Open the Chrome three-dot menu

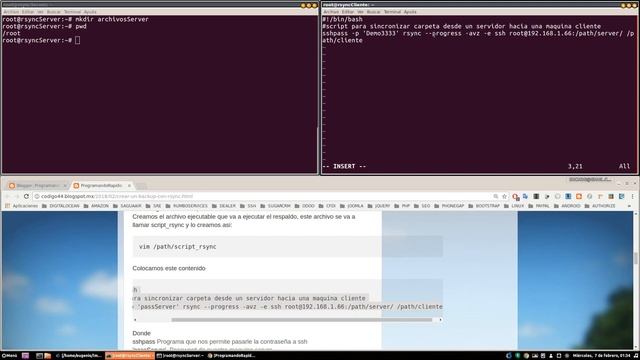[x=632, y=196]
